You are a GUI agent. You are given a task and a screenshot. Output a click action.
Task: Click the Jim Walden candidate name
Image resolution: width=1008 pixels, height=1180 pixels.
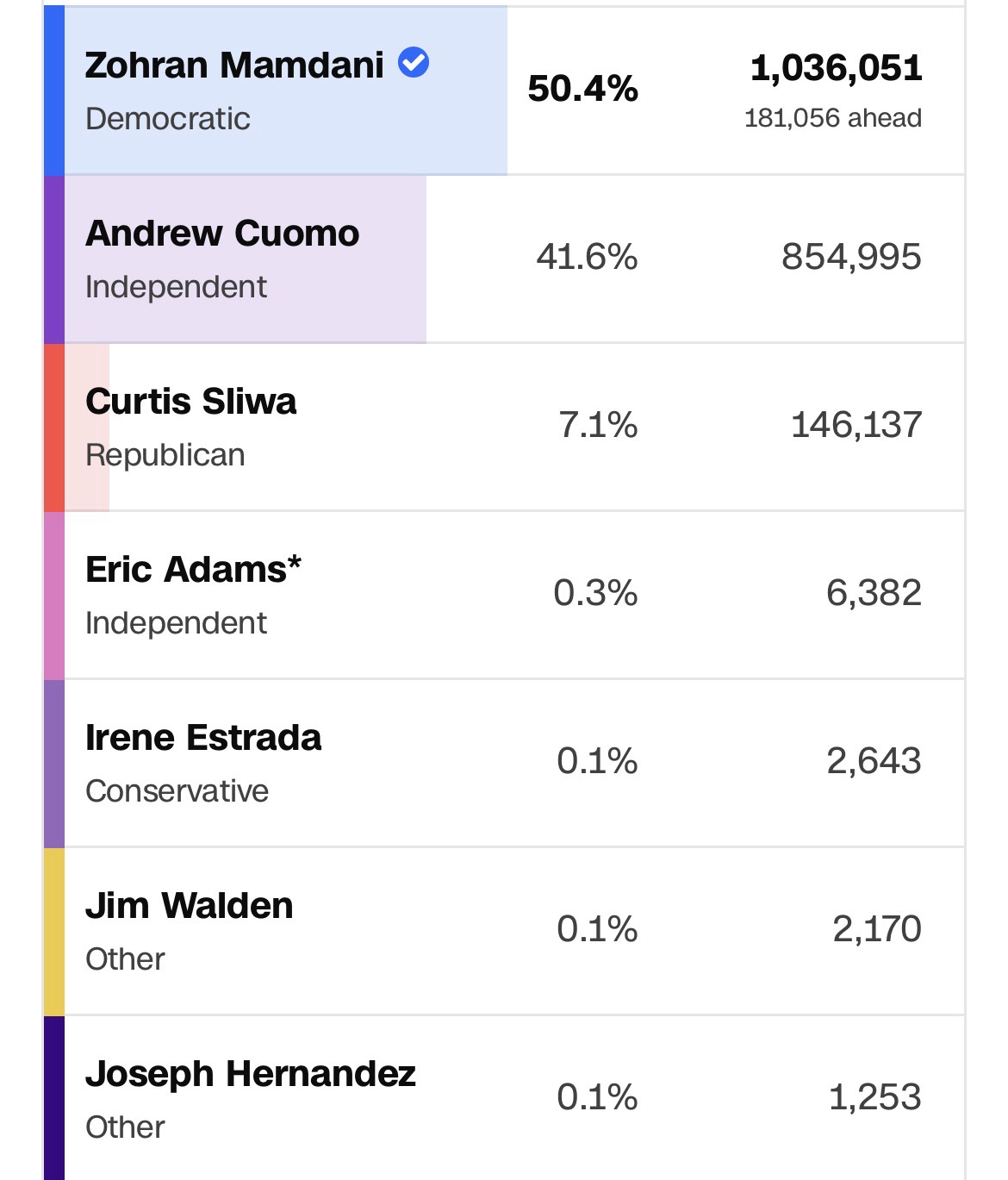click(x=190, y=906)
